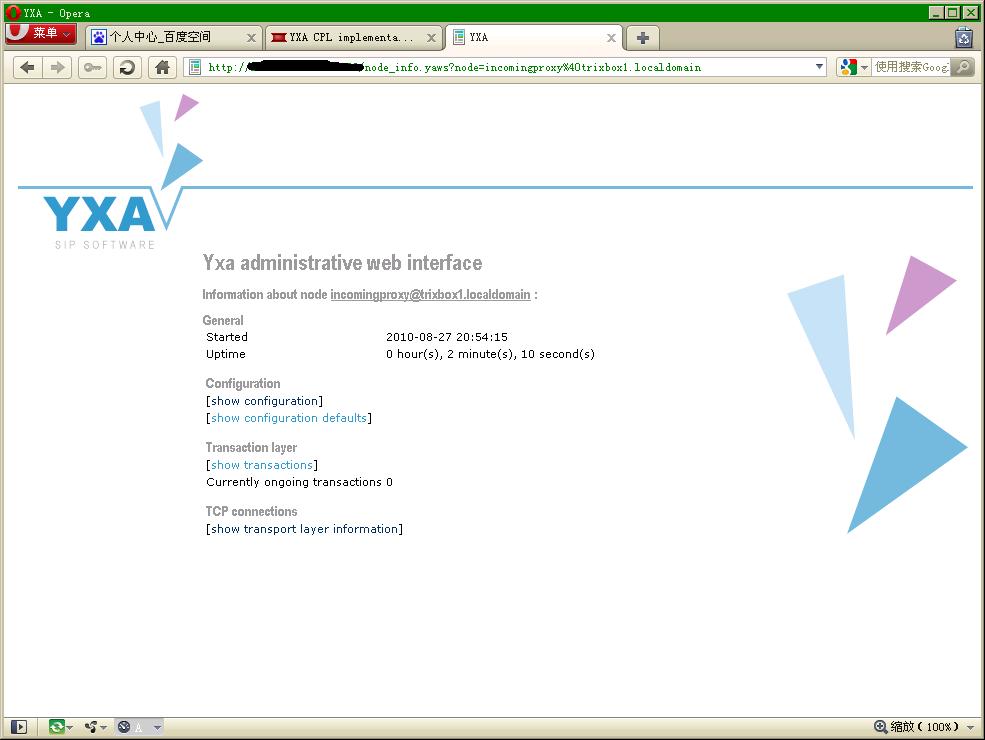
Task: Expand the Opera Unite dropdown arrow
Action: pos(104,727)
